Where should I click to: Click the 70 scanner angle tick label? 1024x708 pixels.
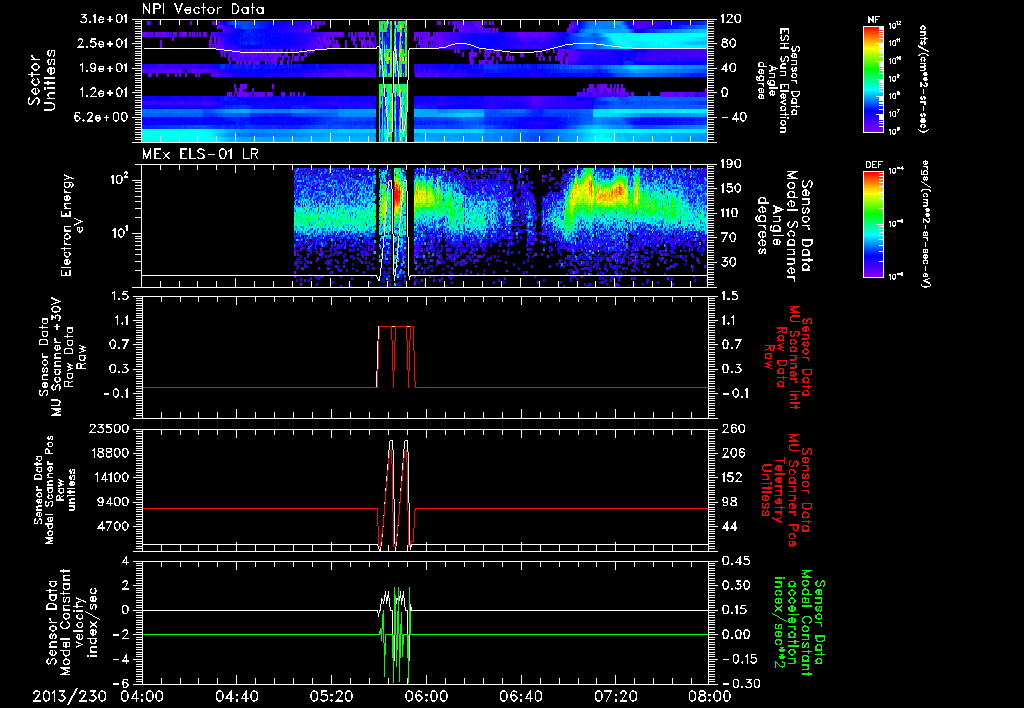[728, 237]
